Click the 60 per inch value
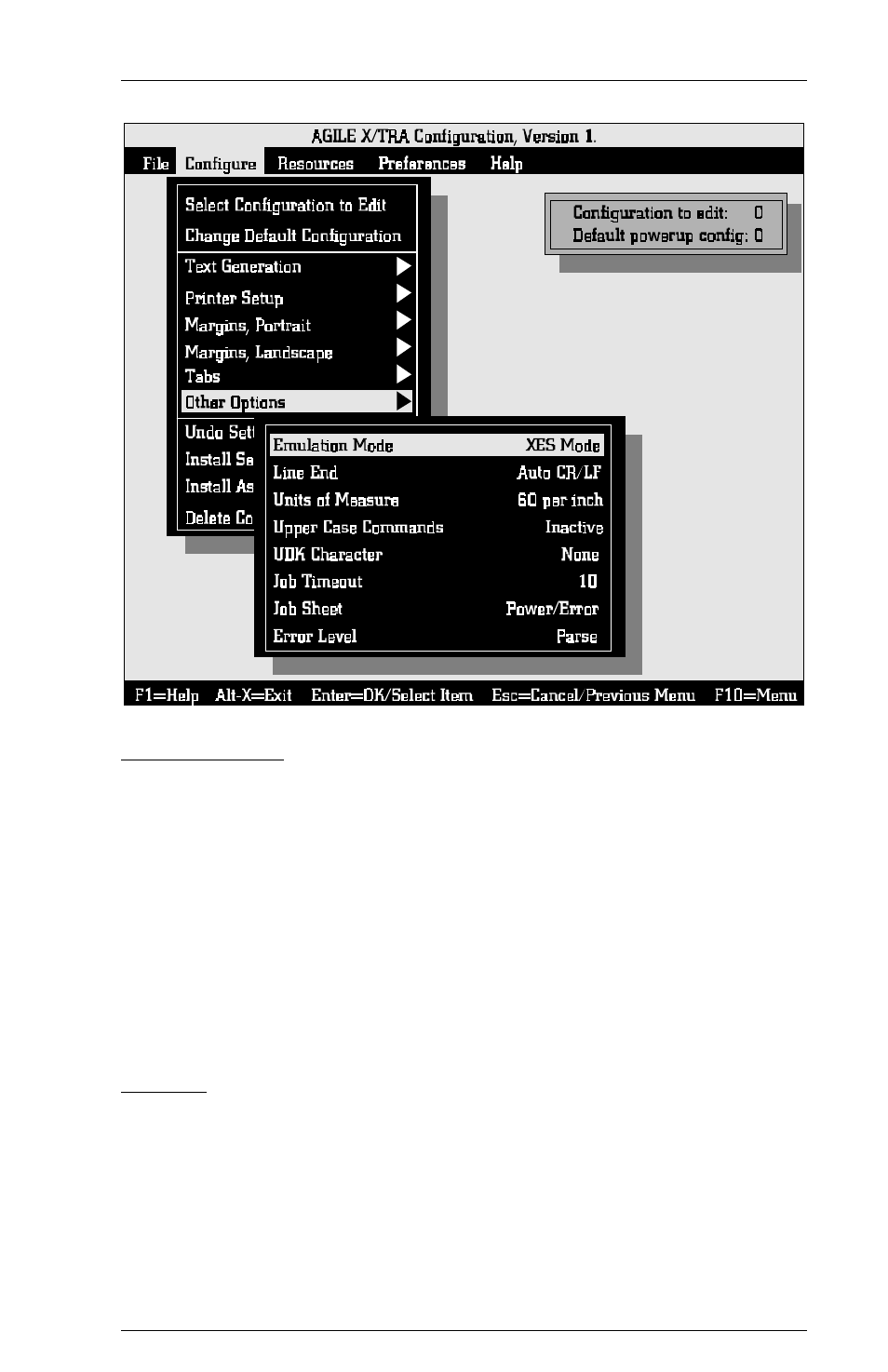The image size is (888, 1372). (x=560, y=501)
